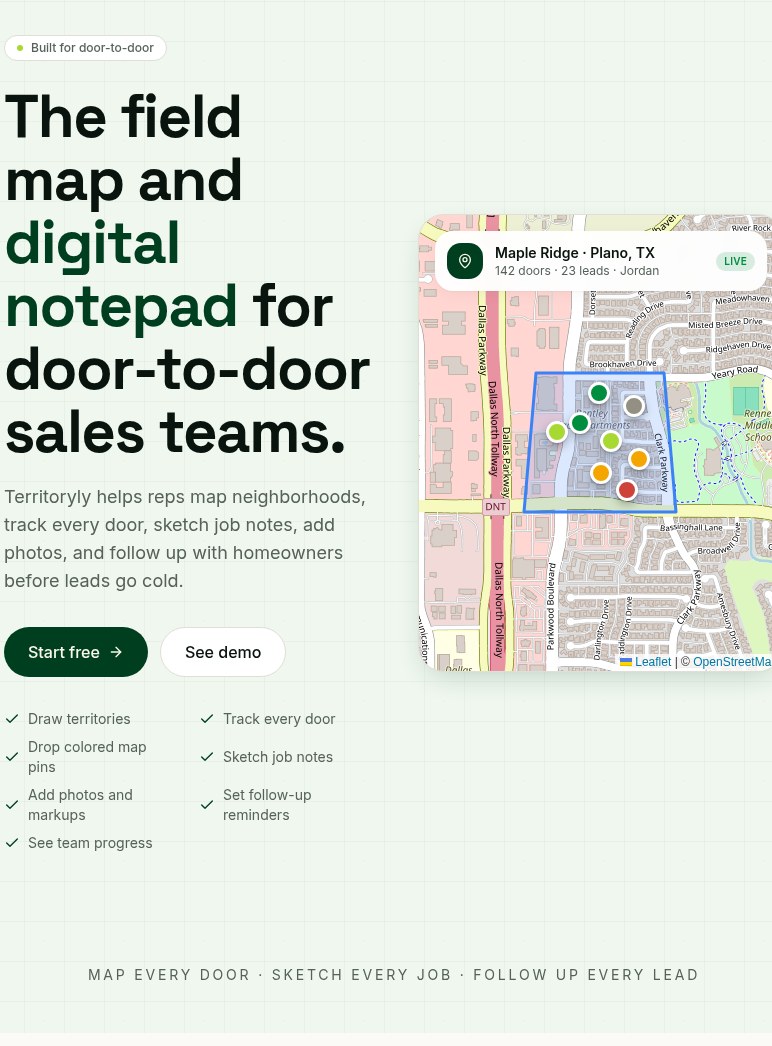Screen dimensions: 772x1046
Task: Click the 'Maple Ridge · Plano, TX' title
Action: point(574,253)
